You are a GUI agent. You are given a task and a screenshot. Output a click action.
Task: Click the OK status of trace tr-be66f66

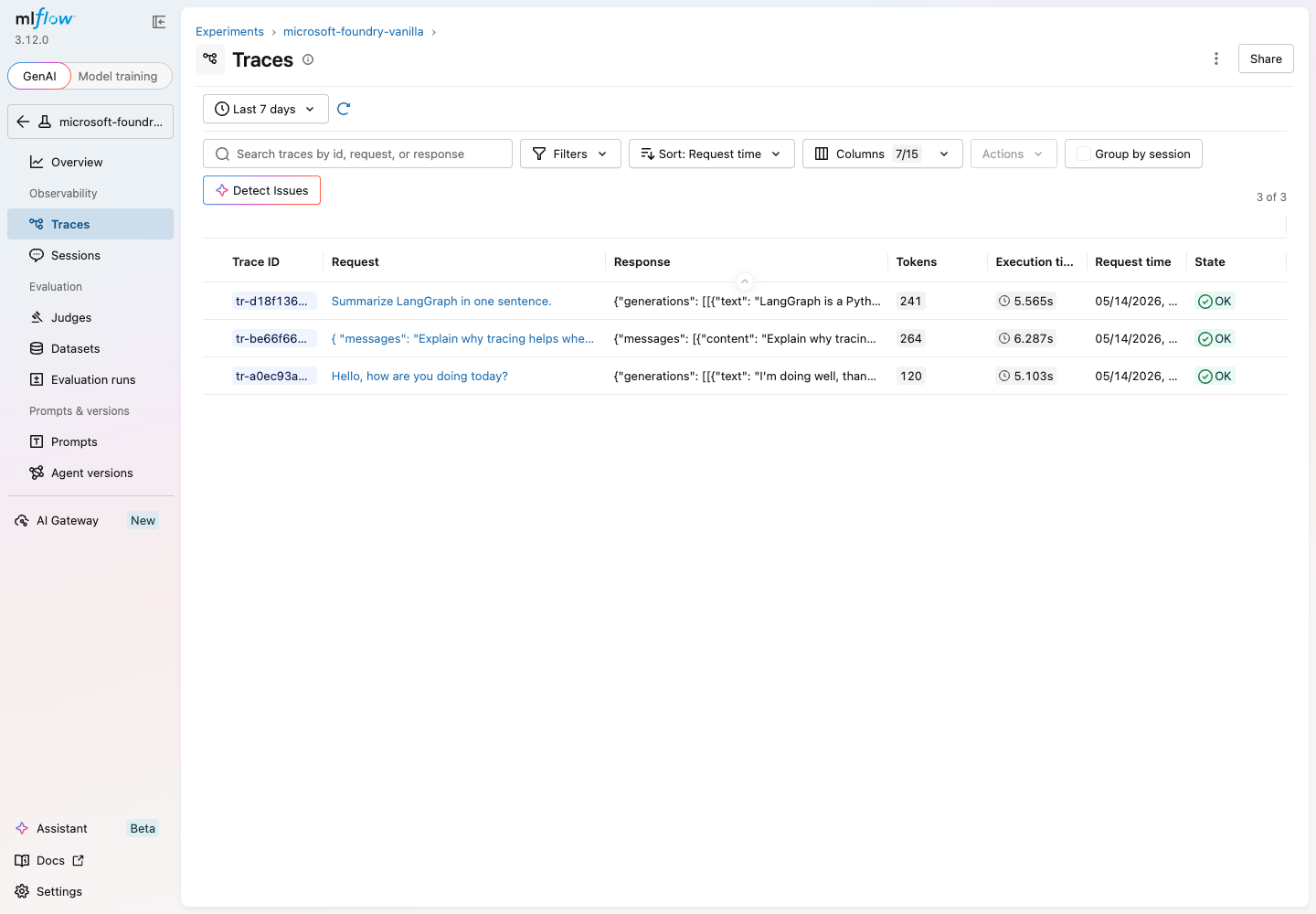tap(1215, 339)
